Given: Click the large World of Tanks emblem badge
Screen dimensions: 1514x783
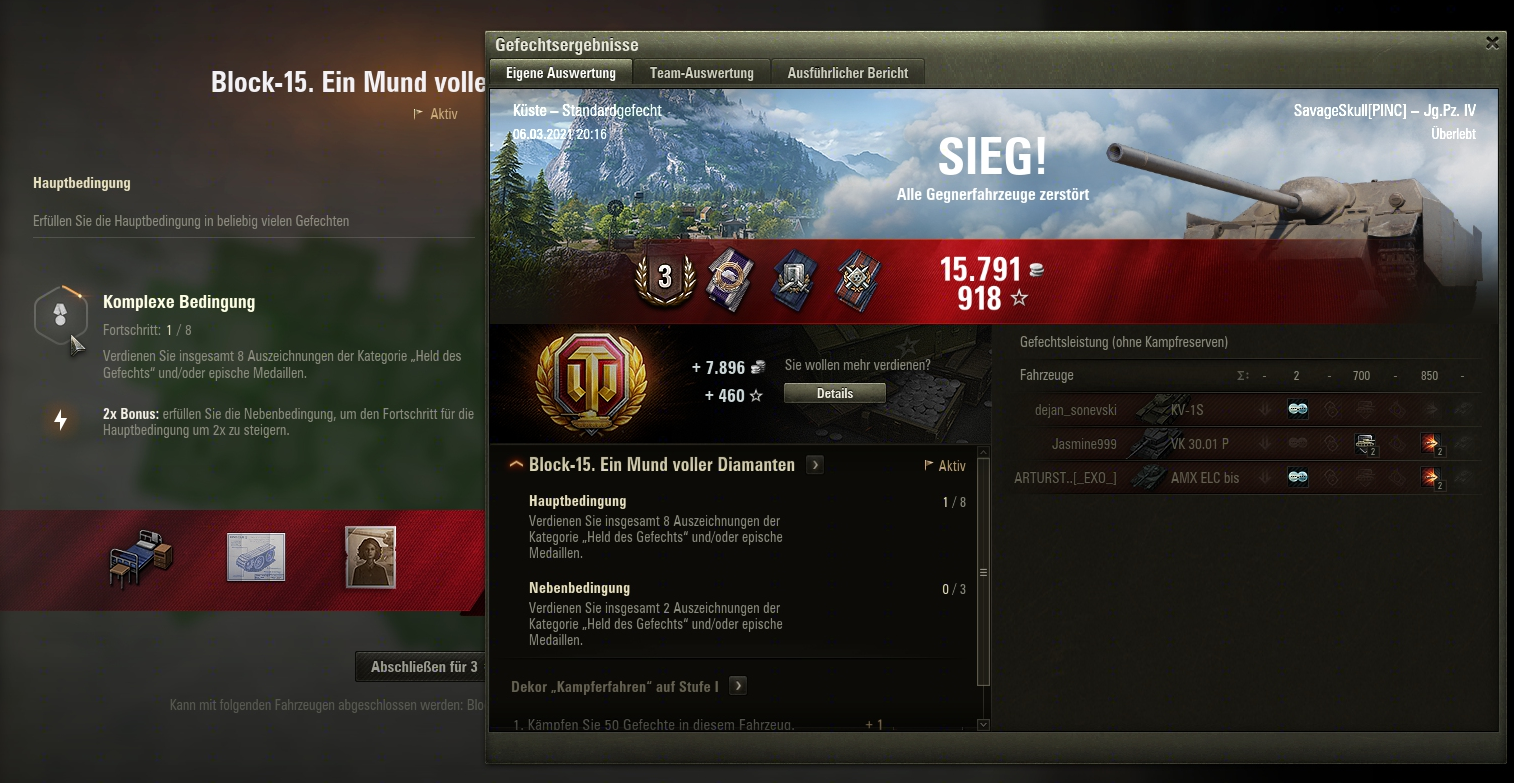Looking at the screenshot, I should [591, 382].
